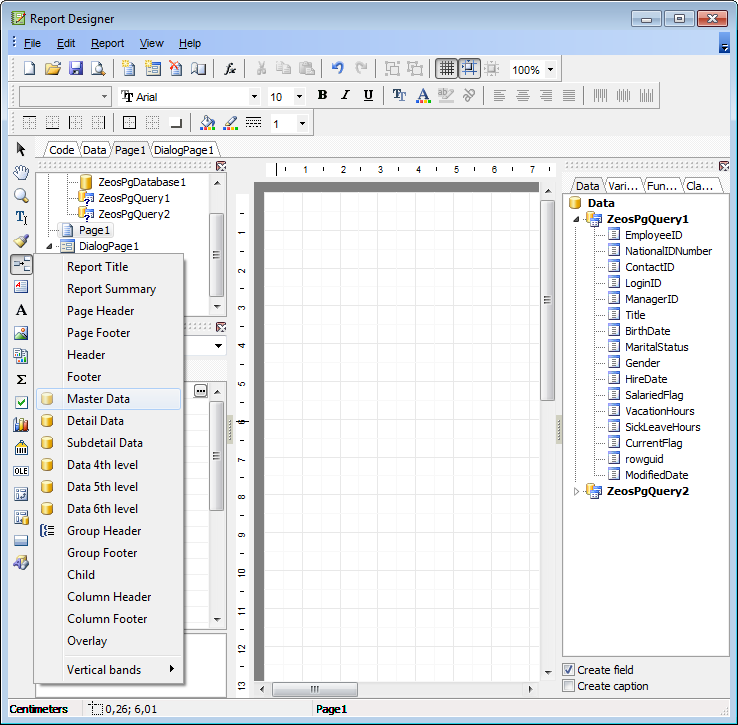This screenshot has height=725, width=738.
Task: Click the font color button
Action: 422,96
